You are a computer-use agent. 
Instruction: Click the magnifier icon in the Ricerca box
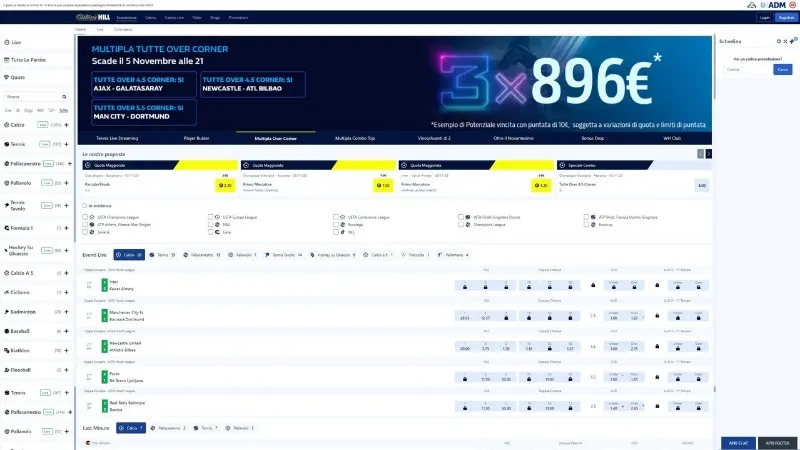(64, 96)
